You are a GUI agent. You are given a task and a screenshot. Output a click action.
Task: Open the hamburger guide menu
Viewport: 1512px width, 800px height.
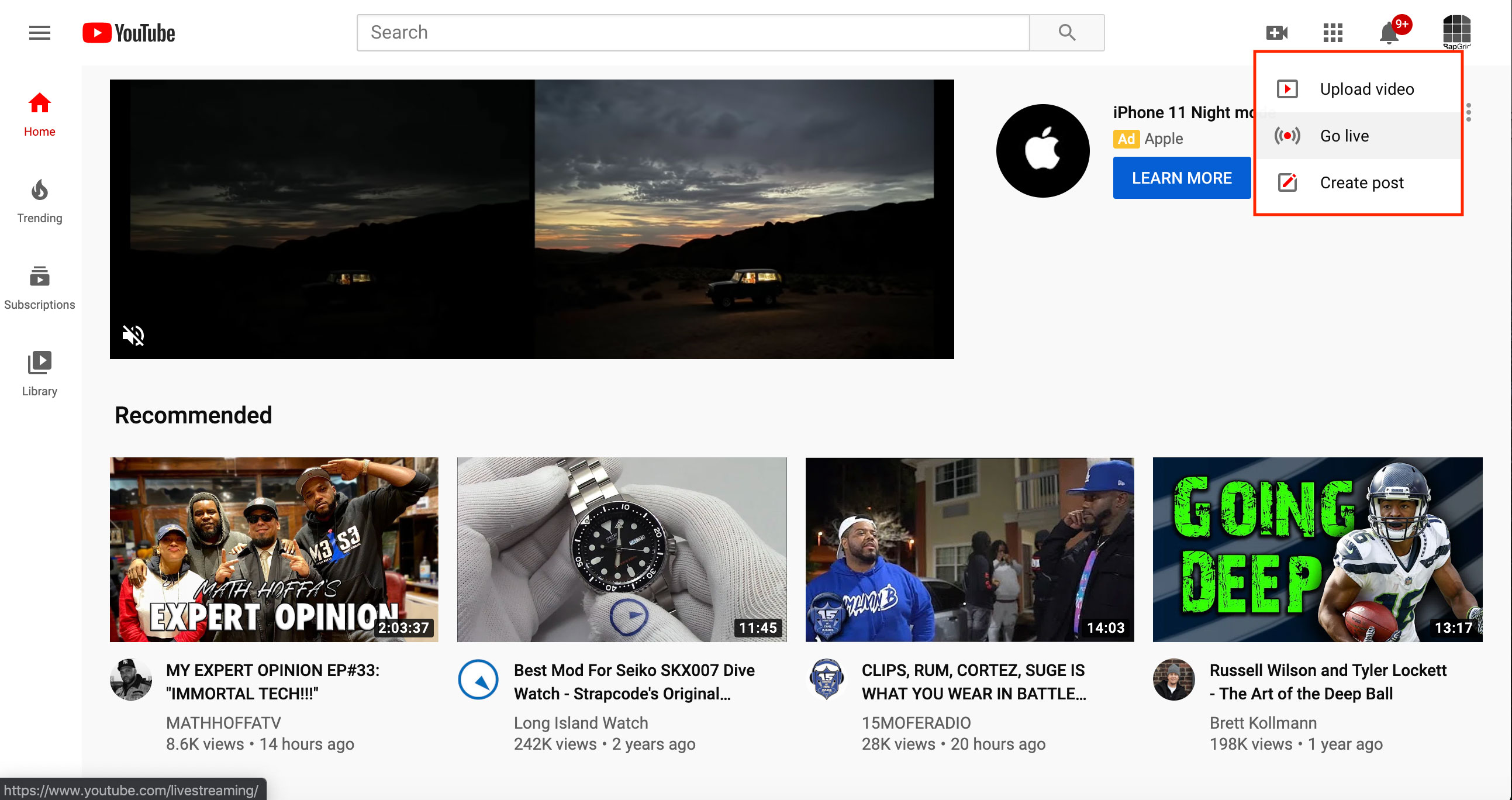(39, 33)
